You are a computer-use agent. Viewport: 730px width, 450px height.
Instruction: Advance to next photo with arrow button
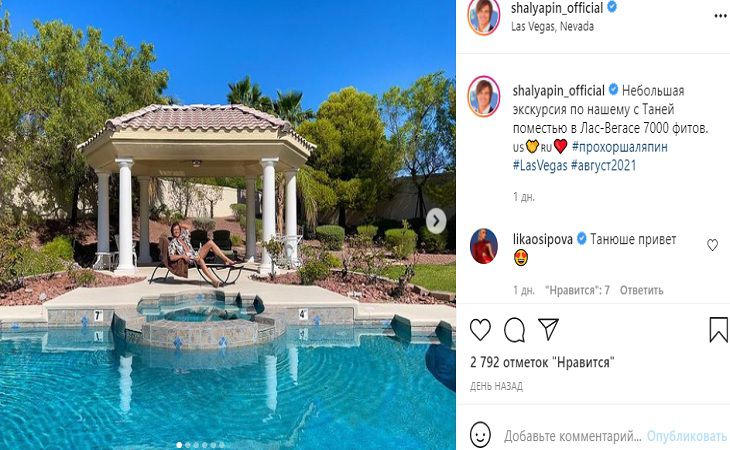(x=436, y=221)
